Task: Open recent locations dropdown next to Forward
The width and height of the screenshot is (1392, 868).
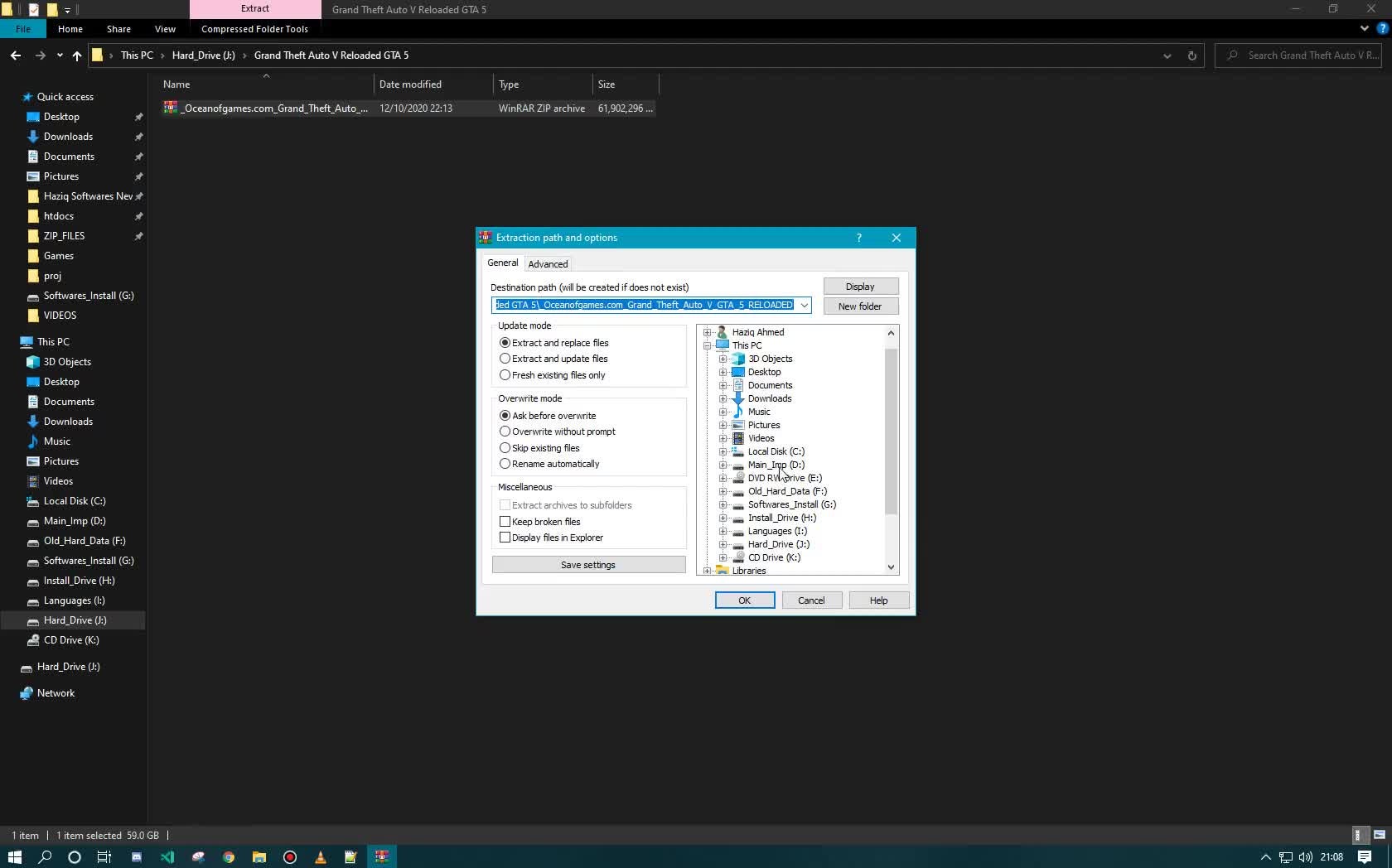Action: tap(60, 55)
